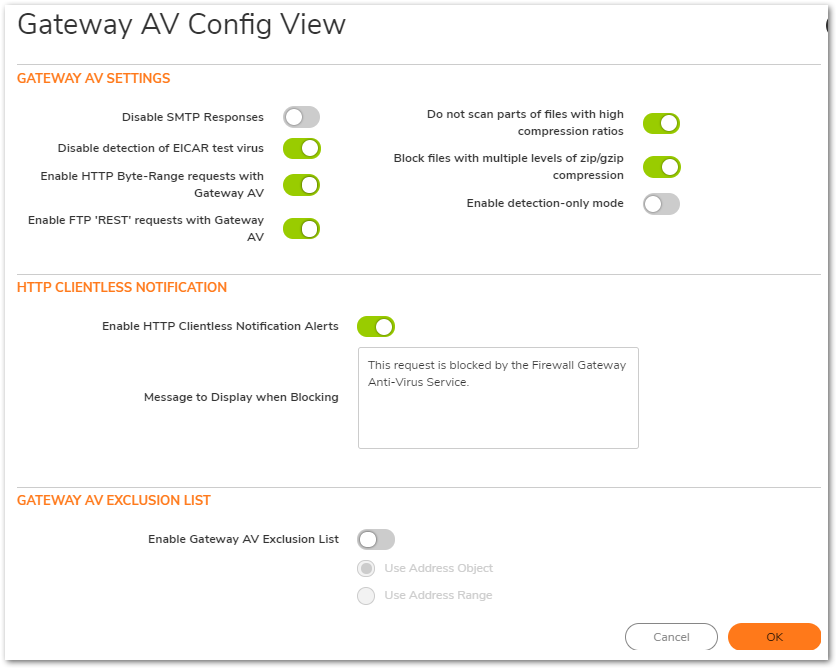This screenshot has height=669, width=837.
Task: Toggle high compression ratios scan switch
Action: pos(661,123)
